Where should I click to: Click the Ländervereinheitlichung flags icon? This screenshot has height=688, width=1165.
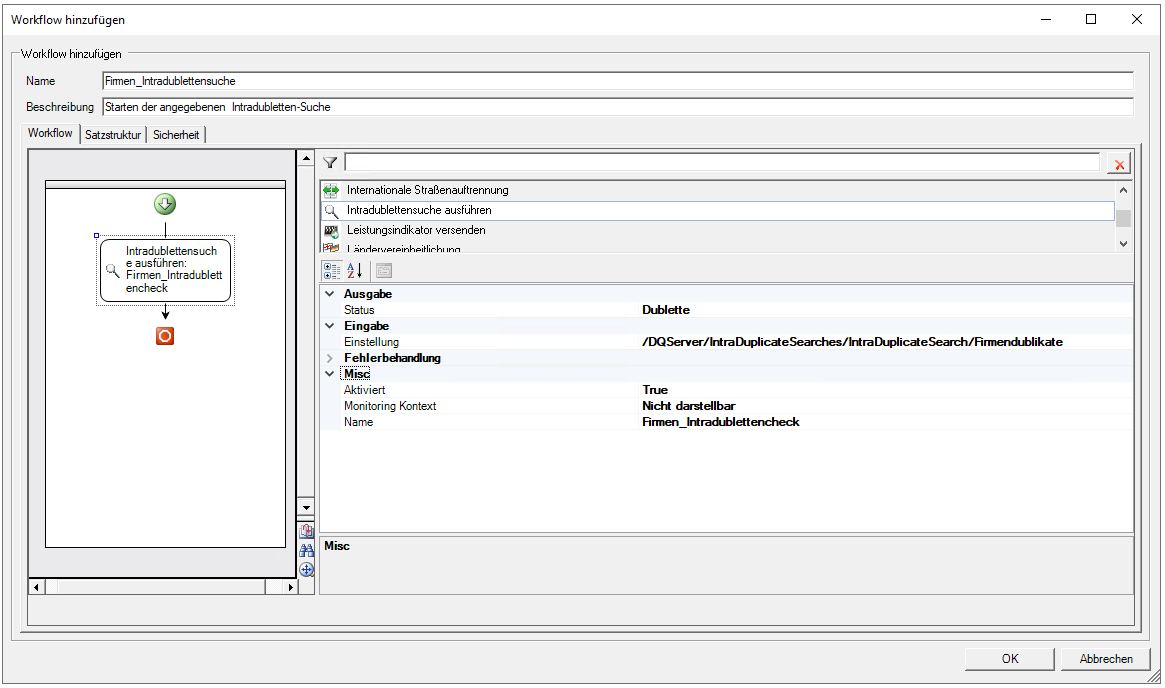331,247
